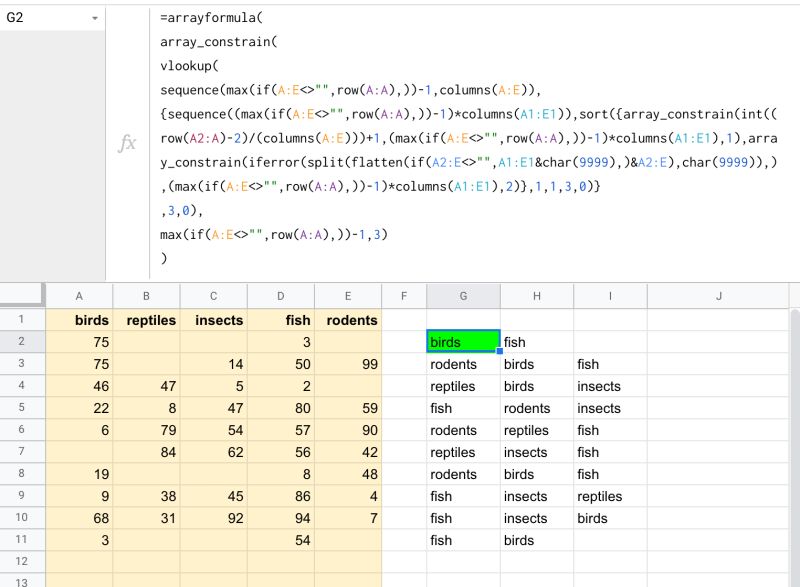Select column A header
The image size is (800, 587).
pos(79,296)
